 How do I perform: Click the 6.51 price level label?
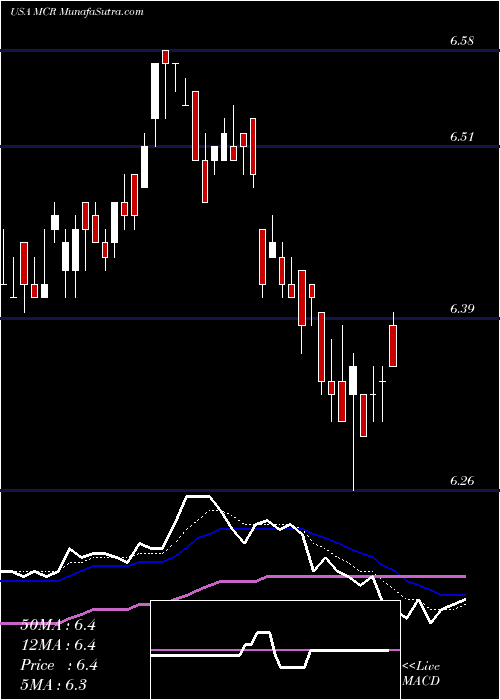click(462, 137)
